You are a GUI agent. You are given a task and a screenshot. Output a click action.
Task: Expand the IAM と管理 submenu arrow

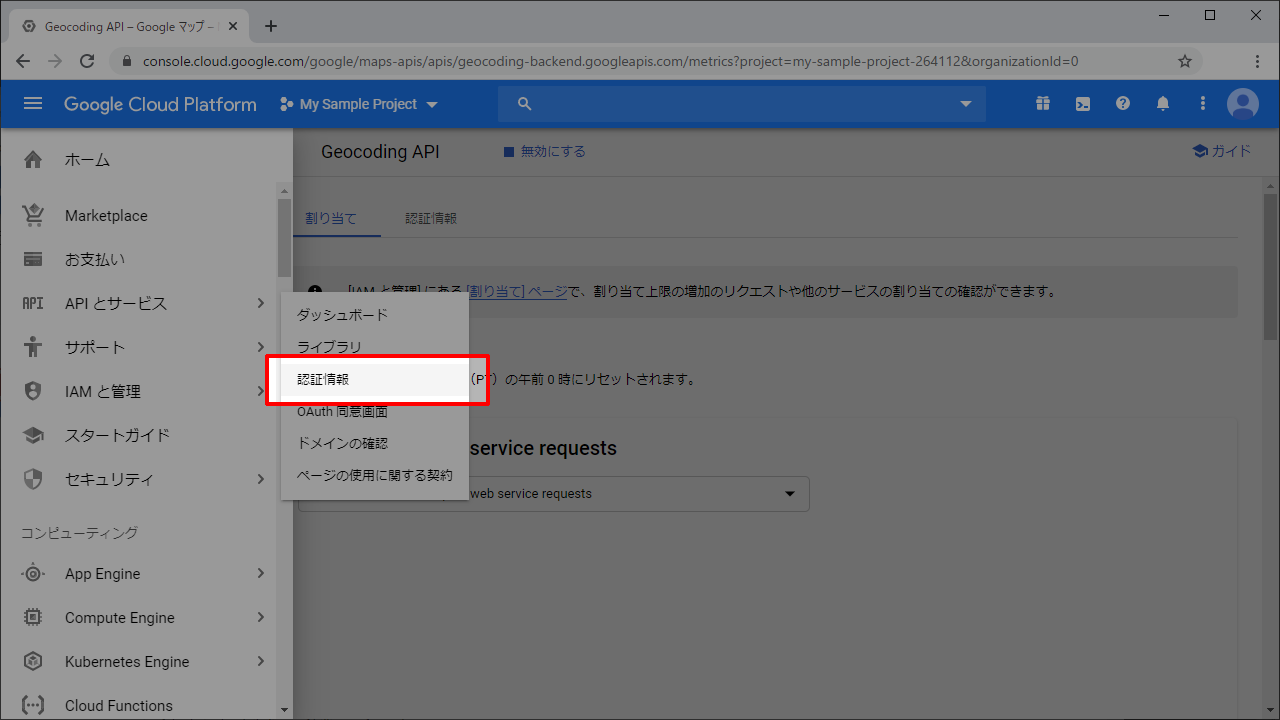(260, 392)
